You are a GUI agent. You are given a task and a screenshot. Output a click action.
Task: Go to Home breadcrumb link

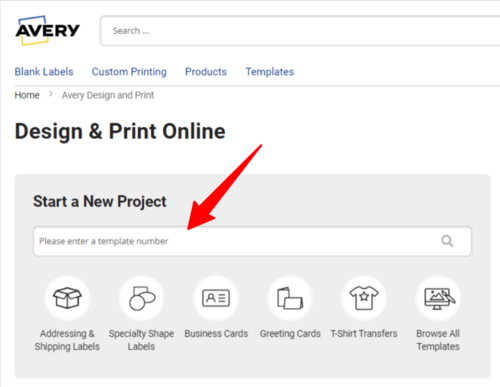tap(27, 95)
